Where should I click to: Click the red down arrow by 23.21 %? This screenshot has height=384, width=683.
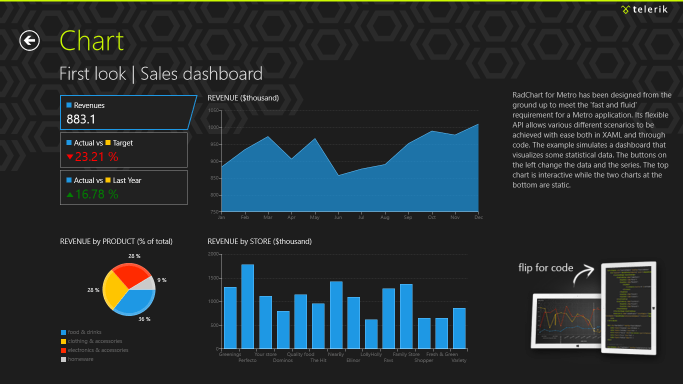pyautogui.click(x=70, y=157)
